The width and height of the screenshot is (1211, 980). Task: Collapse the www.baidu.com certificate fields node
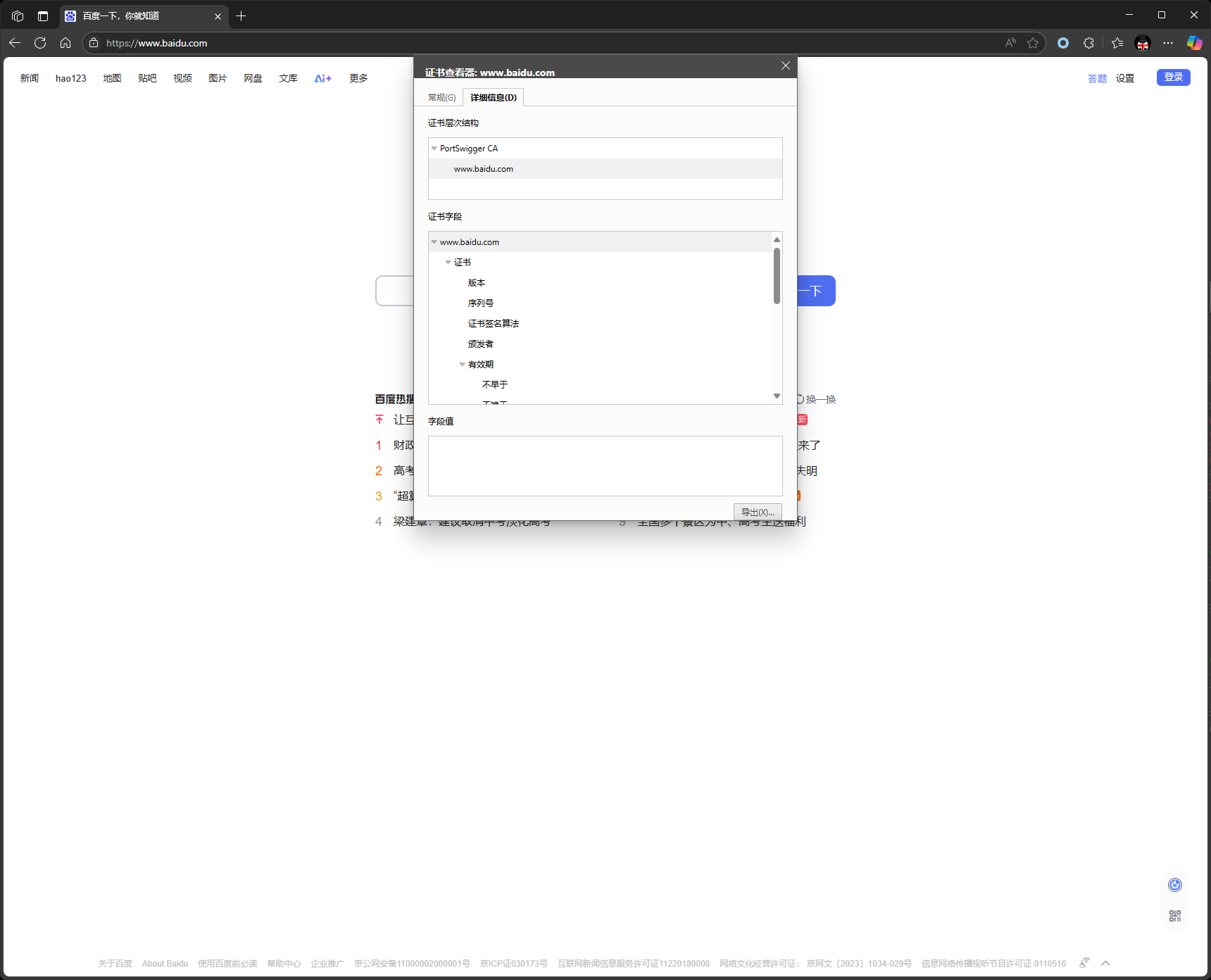434,242
